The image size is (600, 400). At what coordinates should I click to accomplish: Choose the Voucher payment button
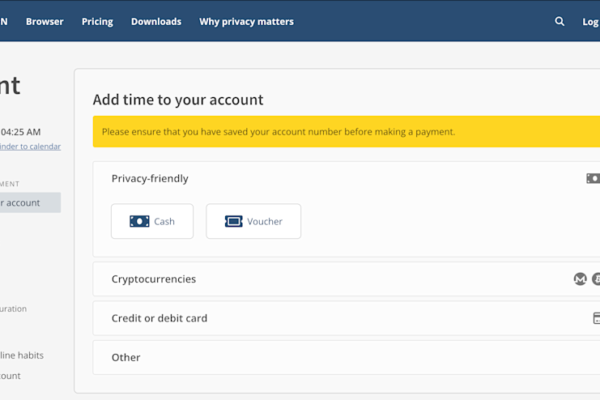pos(253,221)
